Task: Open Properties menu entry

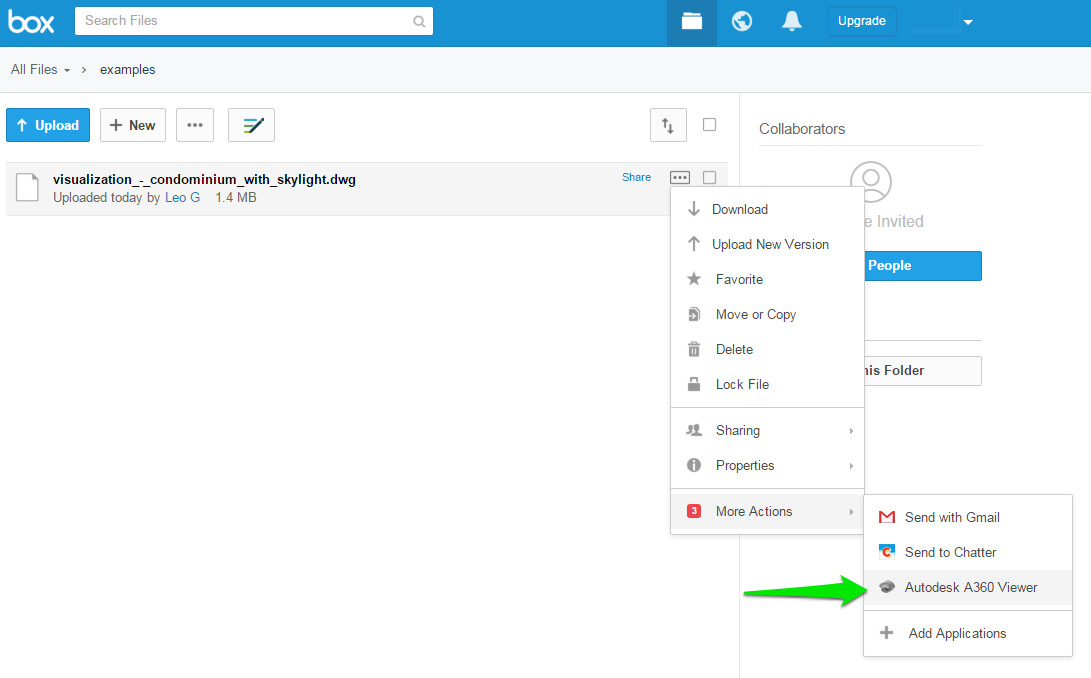Action: click(x=767, y=465)
